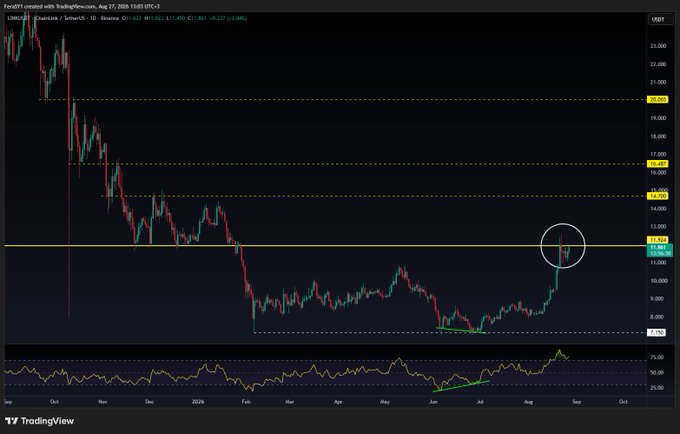Click the 10.000 price axis value
680x434 pixels.
click(658, 281)
